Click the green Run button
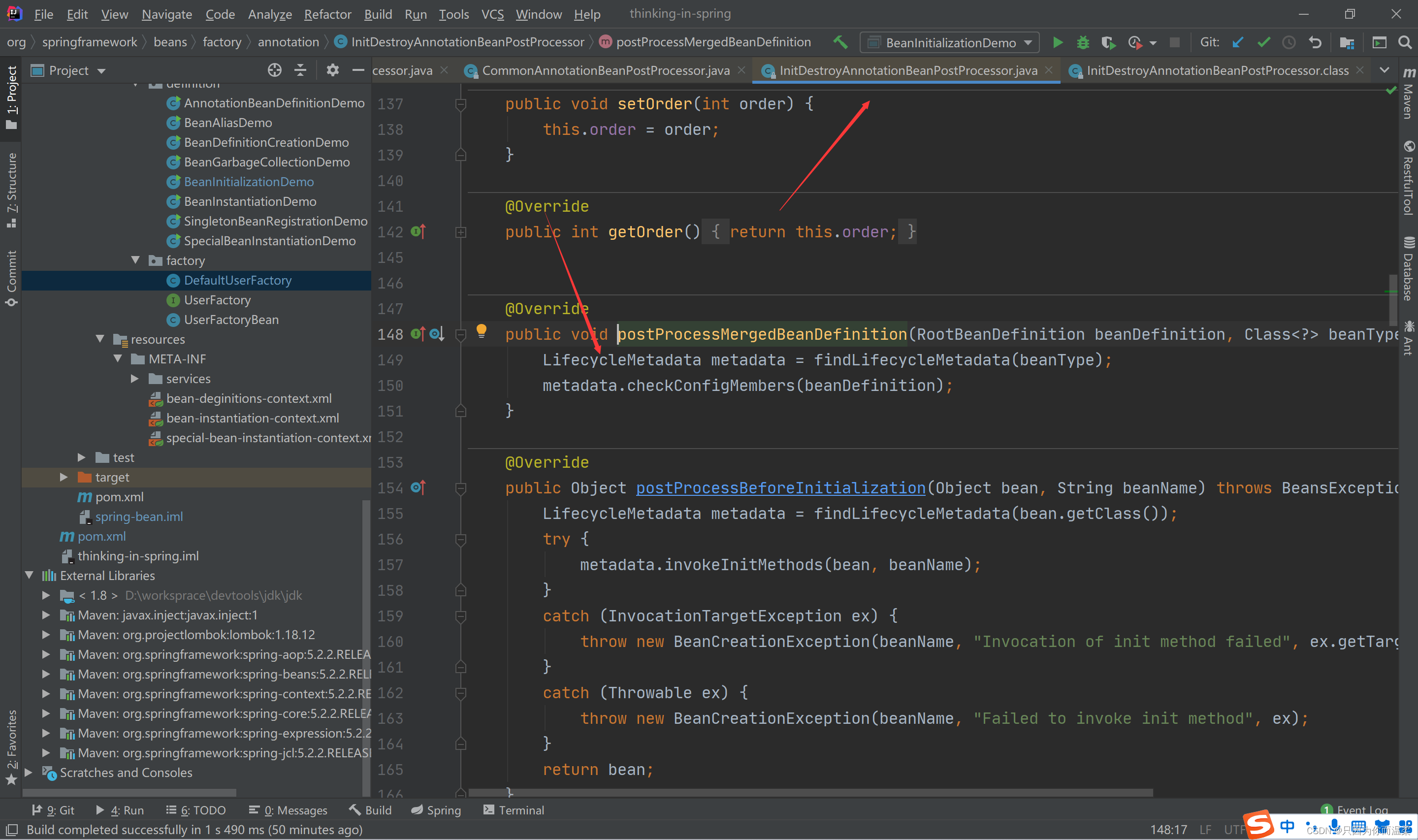1418x840 pixels. point(1057,42)
